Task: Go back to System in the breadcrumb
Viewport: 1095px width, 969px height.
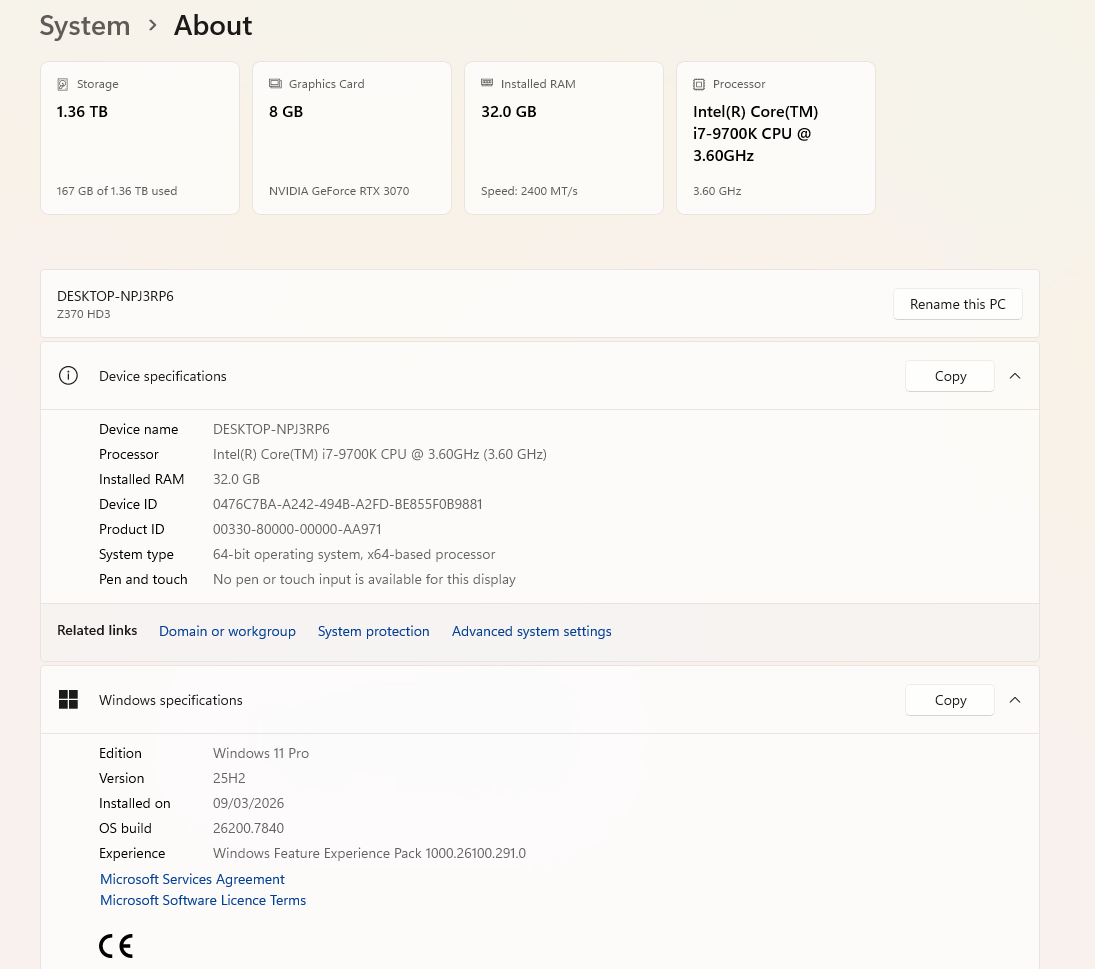Action: tap(85, 26)
